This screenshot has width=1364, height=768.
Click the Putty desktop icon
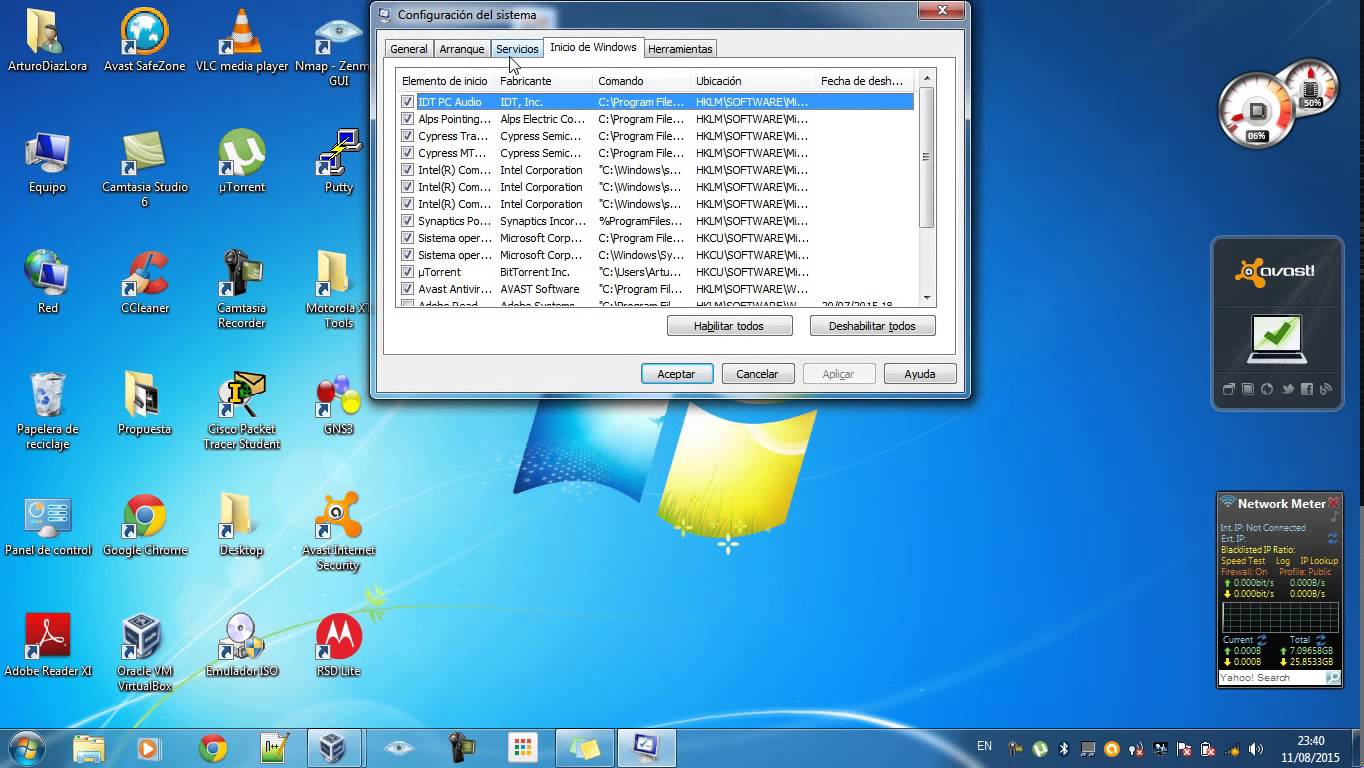pos(339,161)
